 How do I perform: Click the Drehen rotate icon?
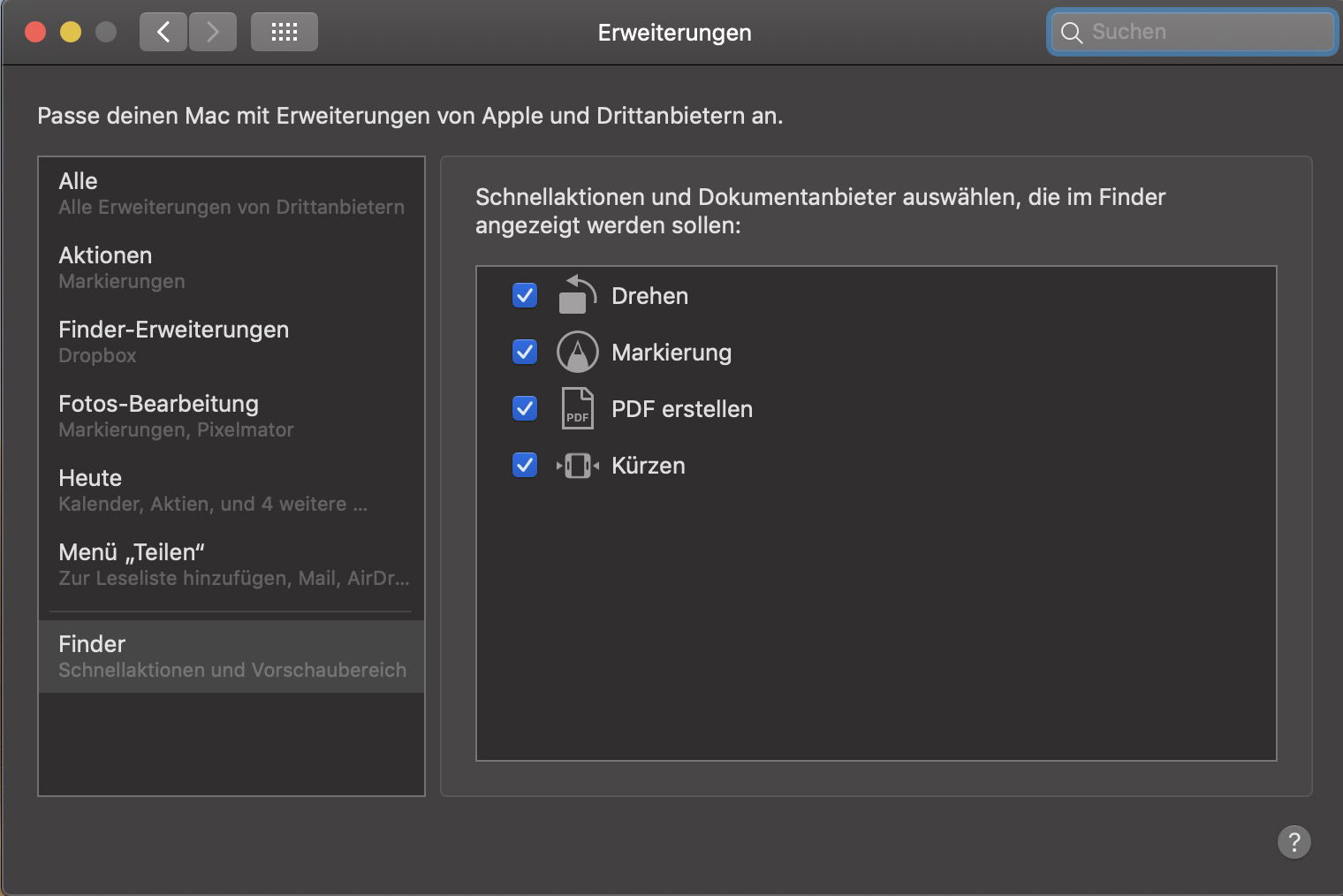578,295
